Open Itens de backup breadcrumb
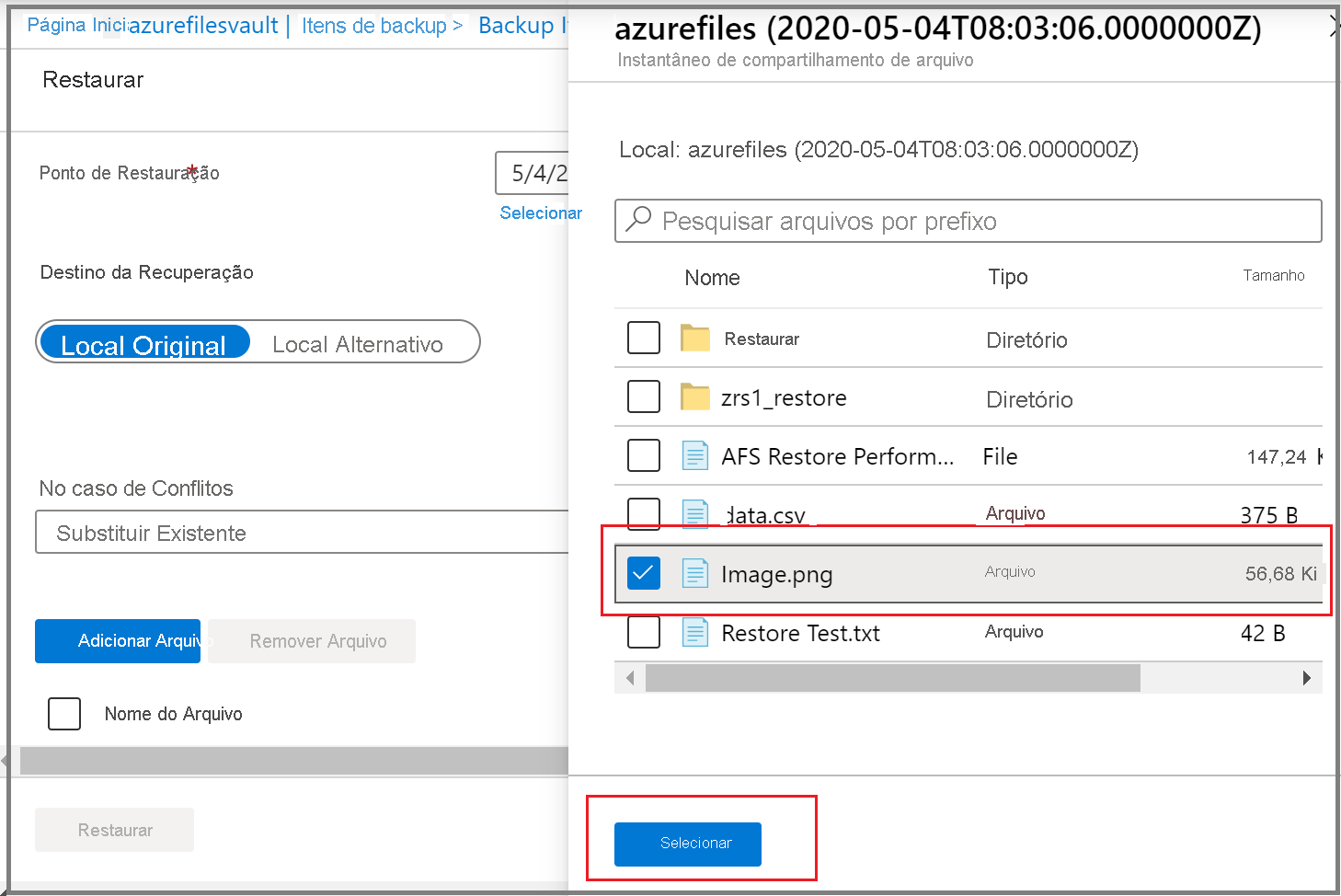The height and width of the screenshot is (896, 1341). (374, 26)
